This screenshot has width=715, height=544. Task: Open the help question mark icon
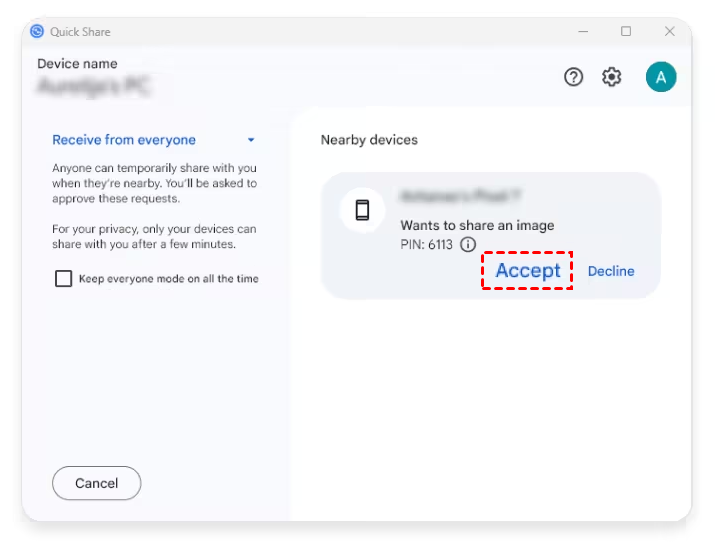tap(573, 77)
